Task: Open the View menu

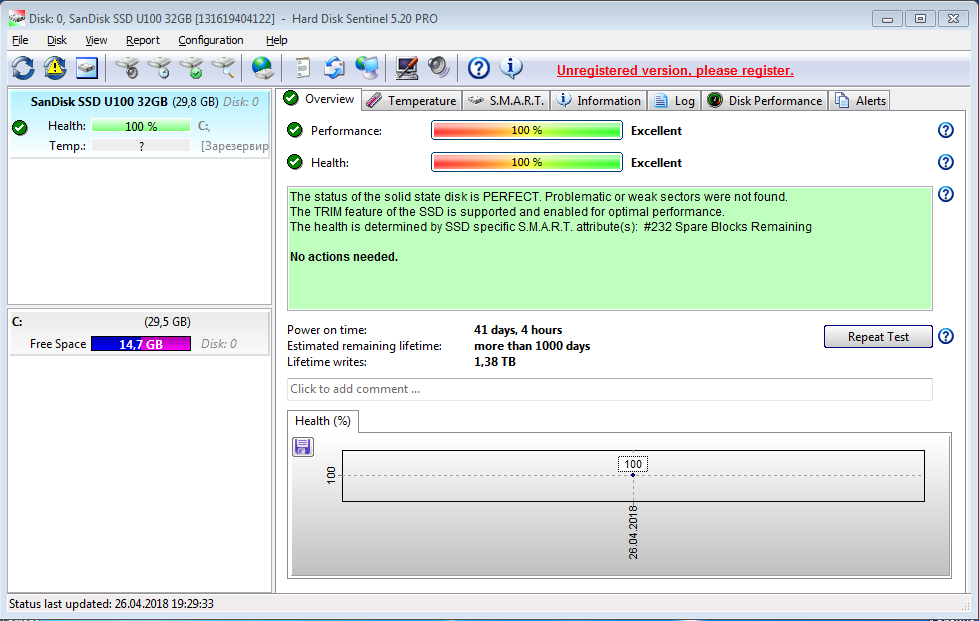Action: (x=96, y=40)
